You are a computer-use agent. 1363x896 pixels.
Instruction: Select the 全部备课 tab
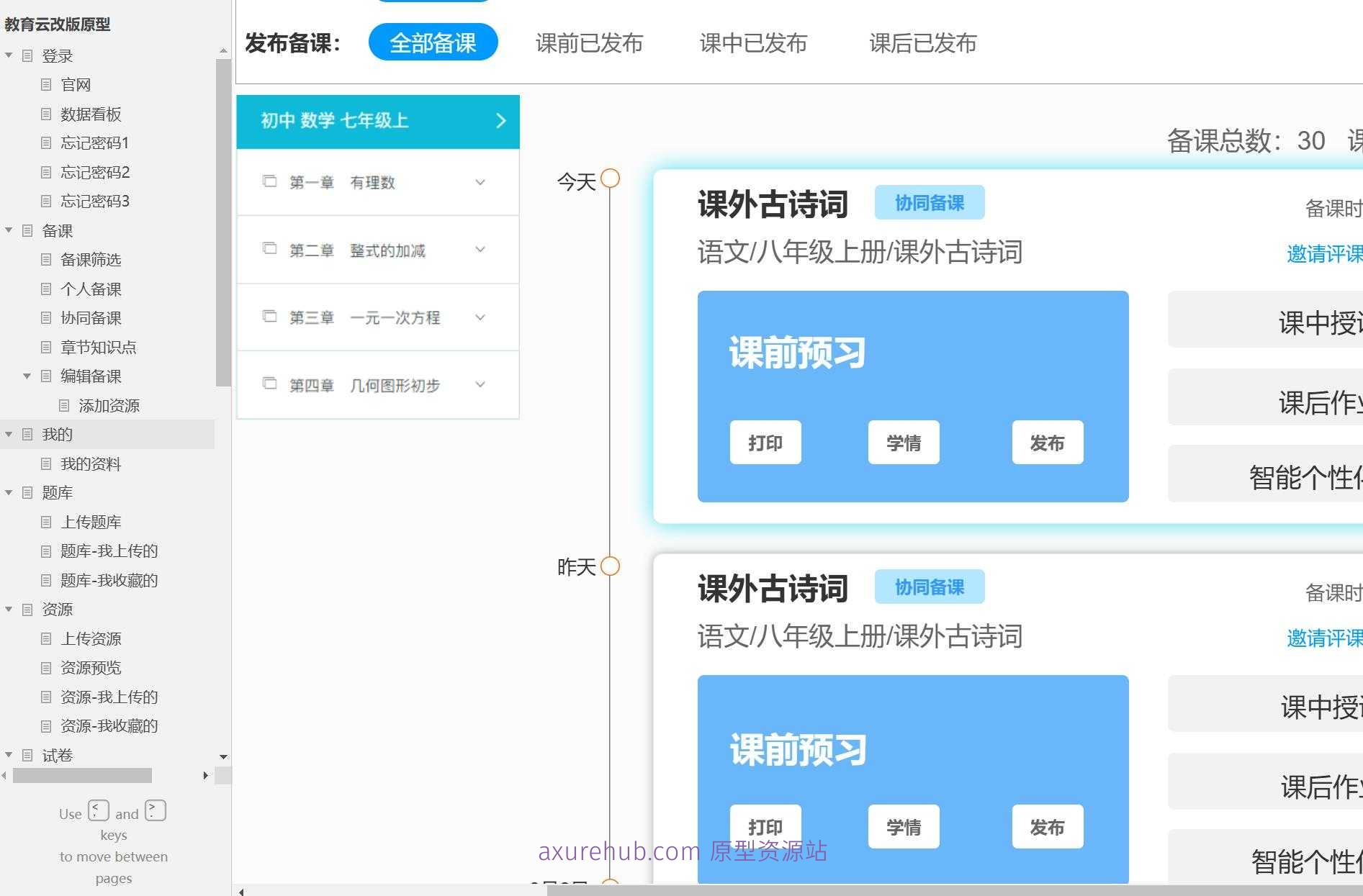[433, 42]
